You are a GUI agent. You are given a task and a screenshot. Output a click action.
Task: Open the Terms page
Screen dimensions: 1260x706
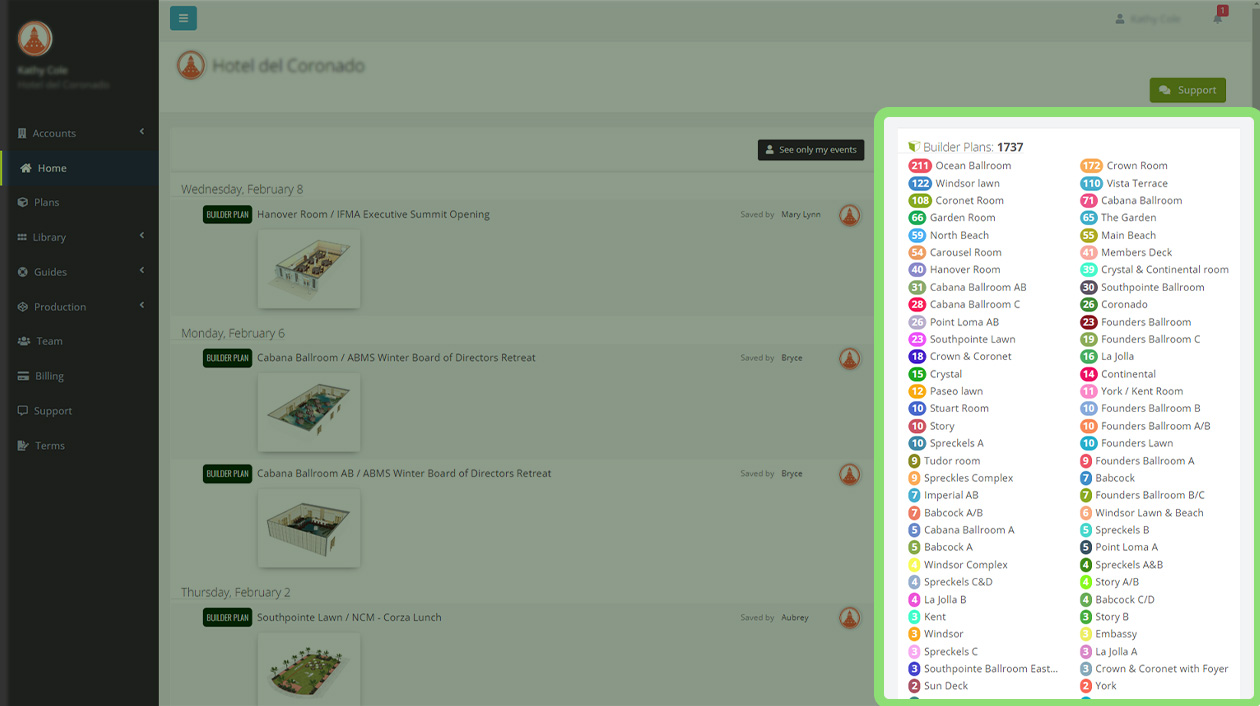coord(79,446)
